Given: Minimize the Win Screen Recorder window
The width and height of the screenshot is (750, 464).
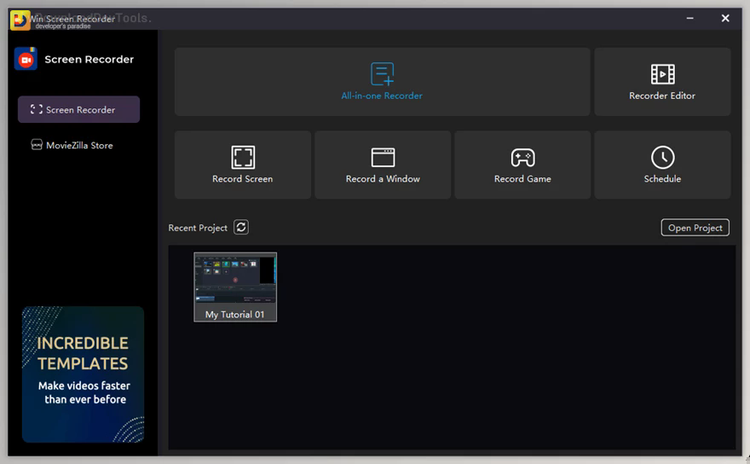Looking at the screenshot, I should (x=690, y=18).
